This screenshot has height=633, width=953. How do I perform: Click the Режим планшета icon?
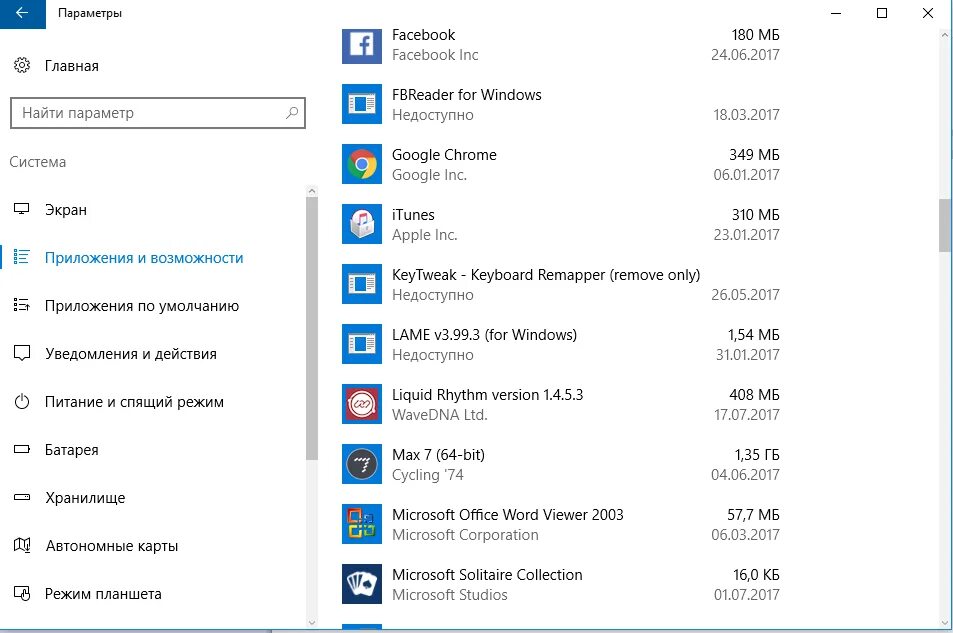tap(22, 593)
